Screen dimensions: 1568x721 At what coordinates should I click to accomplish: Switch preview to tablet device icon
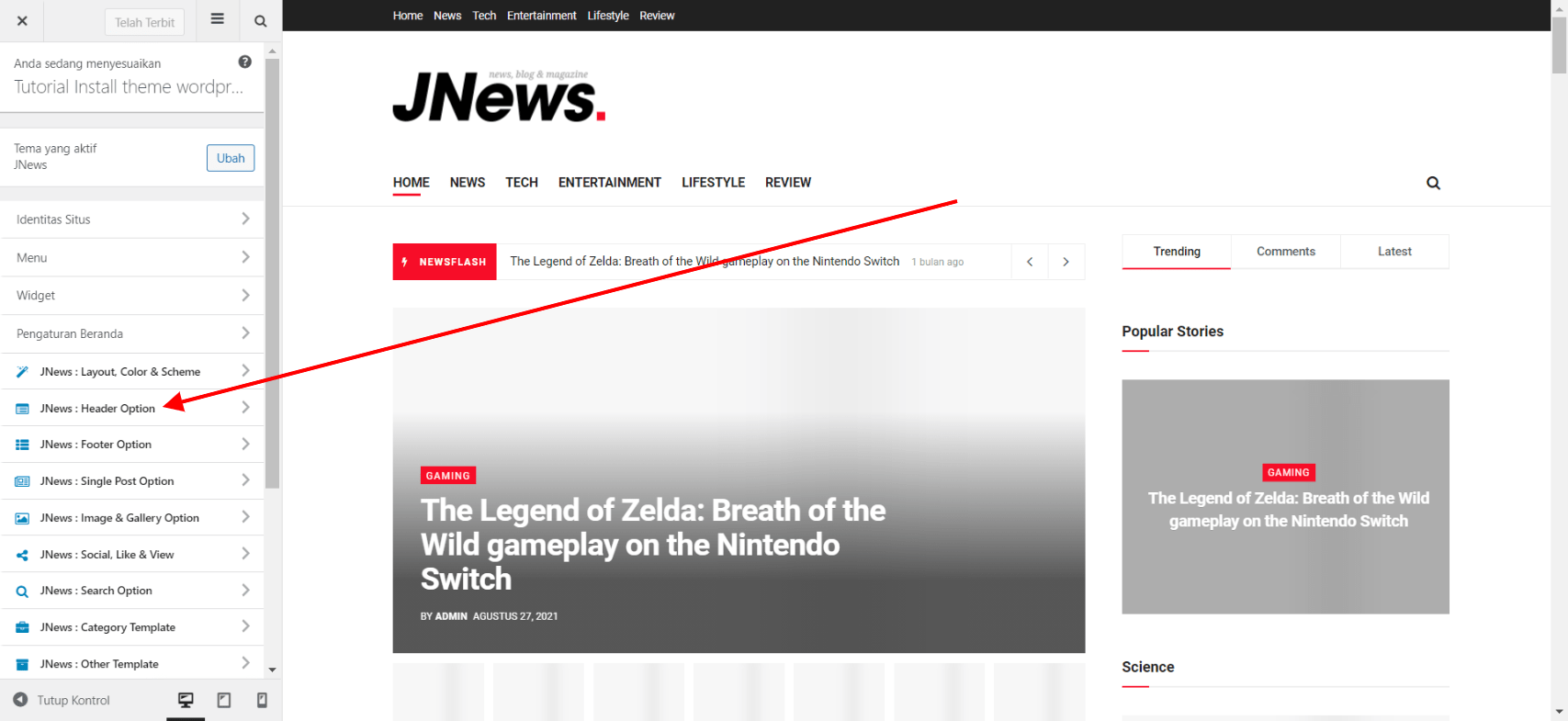point(223,700)
